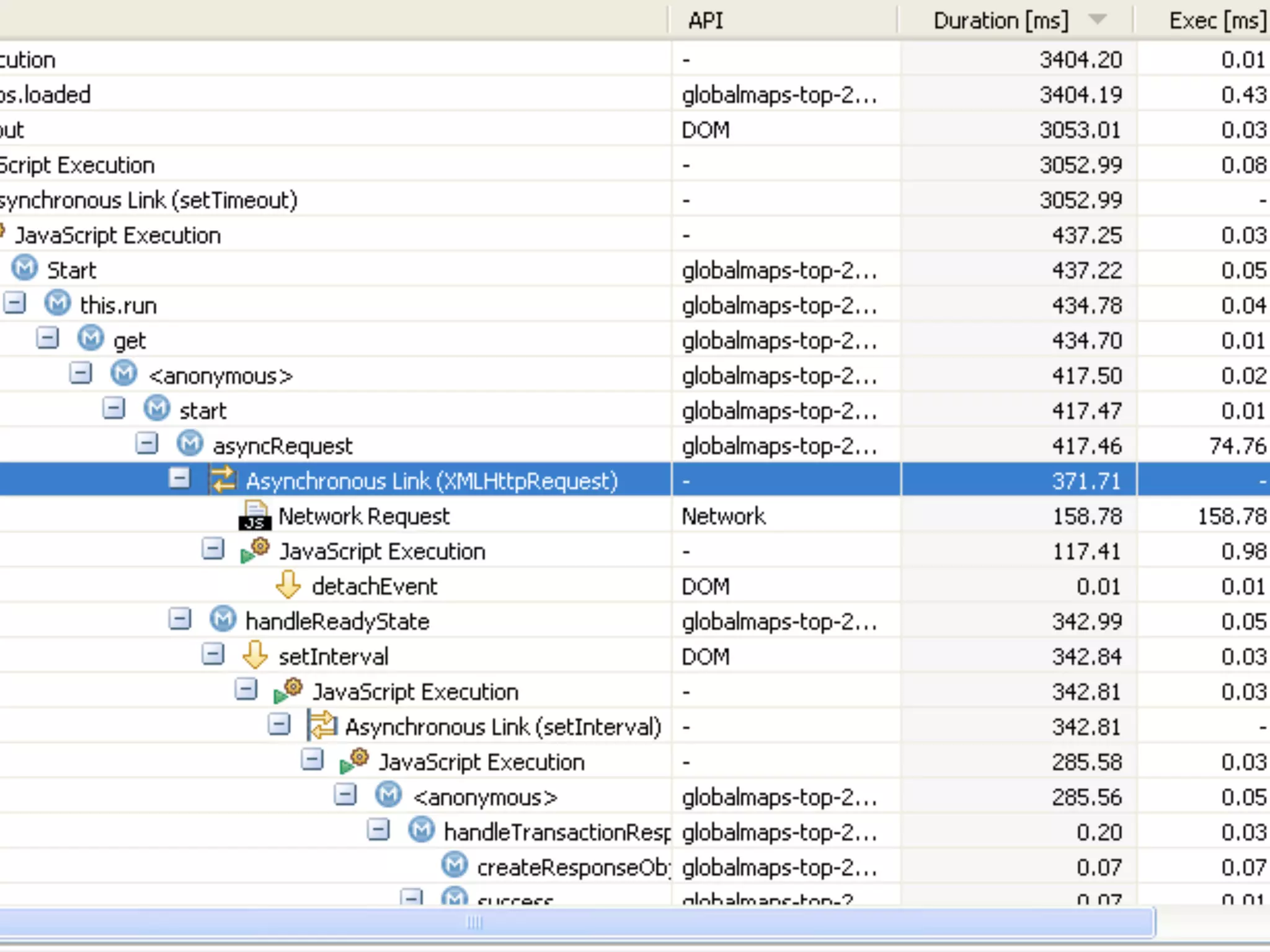Click the Exec value 0.98
The width and height of the screenshot is (1270, 952).
coord(1243,551)
